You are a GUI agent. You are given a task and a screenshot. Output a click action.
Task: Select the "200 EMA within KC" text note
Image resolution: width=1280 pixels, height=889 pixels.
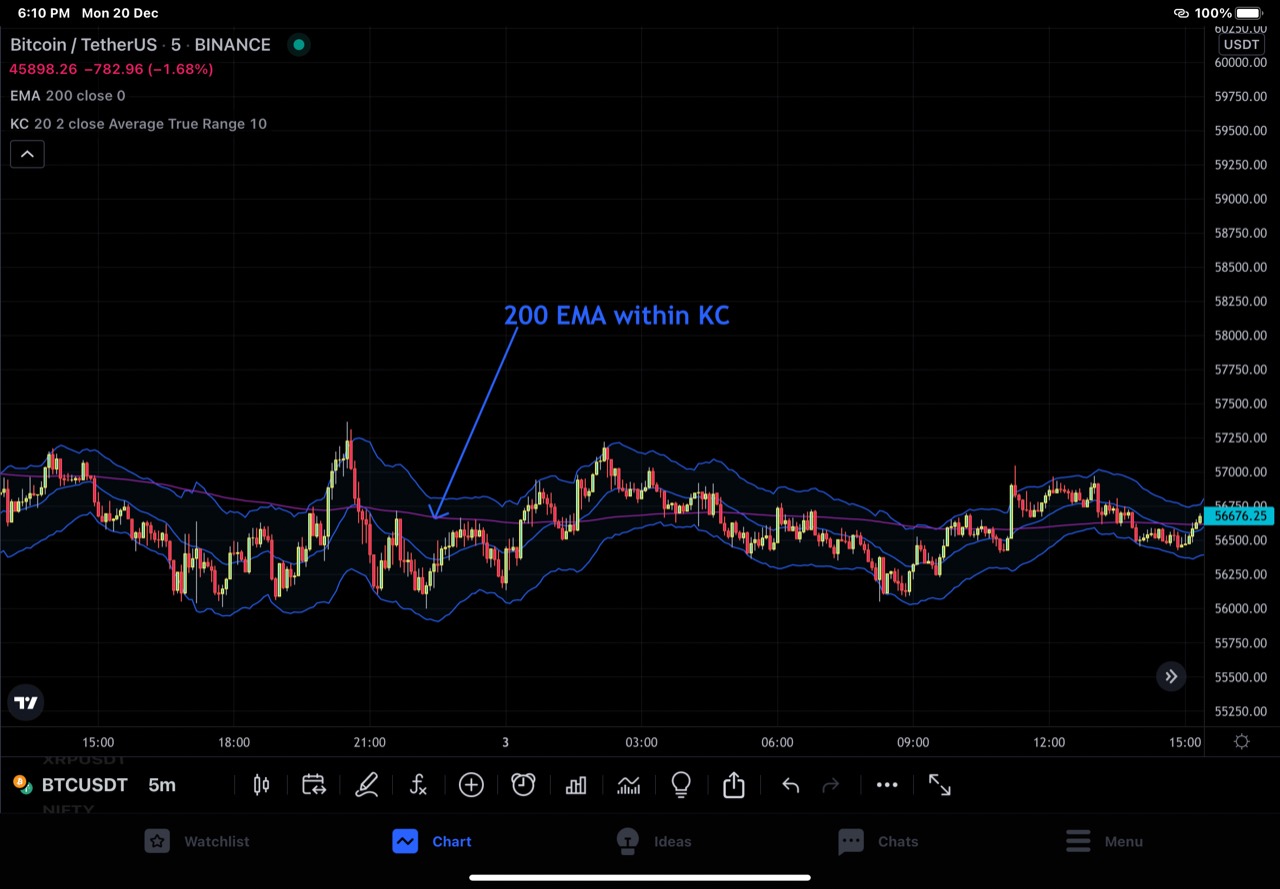[617, 316]
